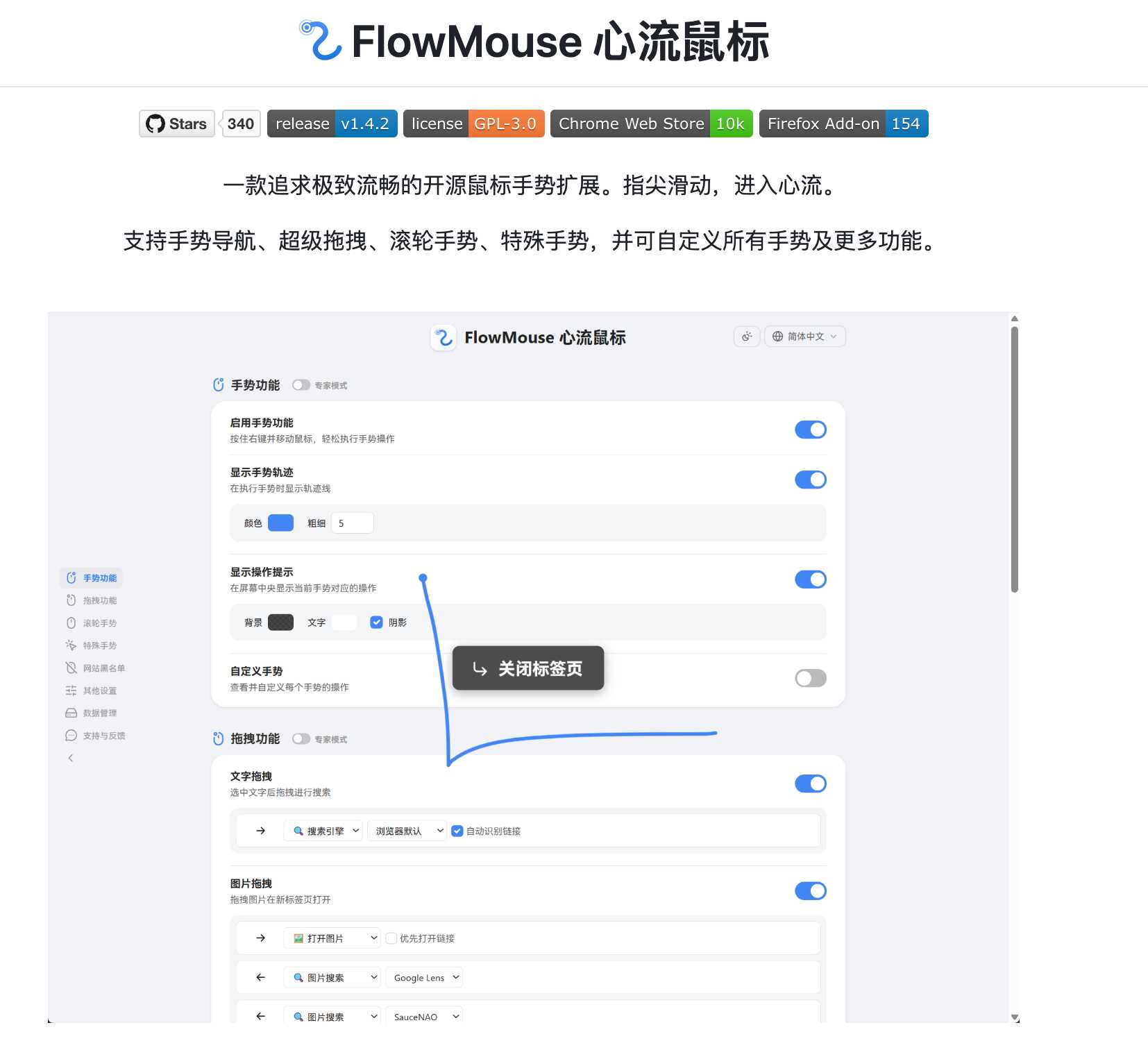
Task: Open the SauceNAO engine dropdown
Action: point(424,1015)
